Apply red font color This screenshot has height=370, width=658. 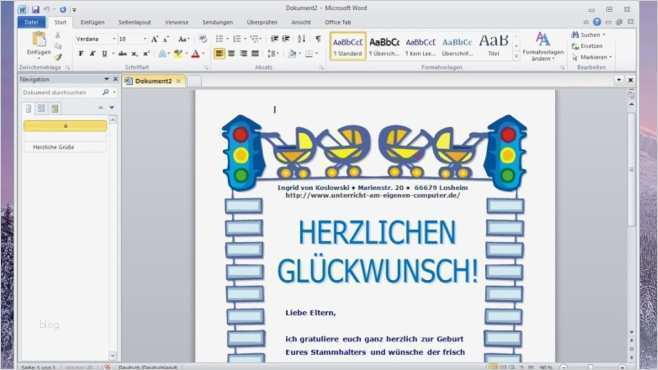pyautogui.click(x=195, y=54)
